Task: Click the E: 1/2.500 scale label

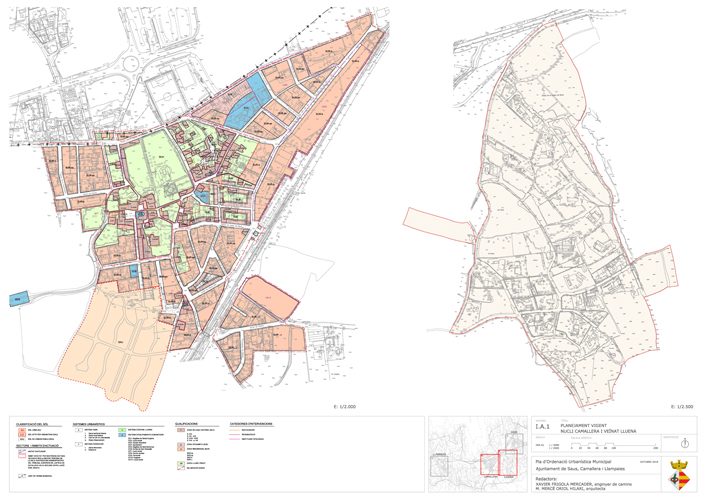Action: pos(681,408)
